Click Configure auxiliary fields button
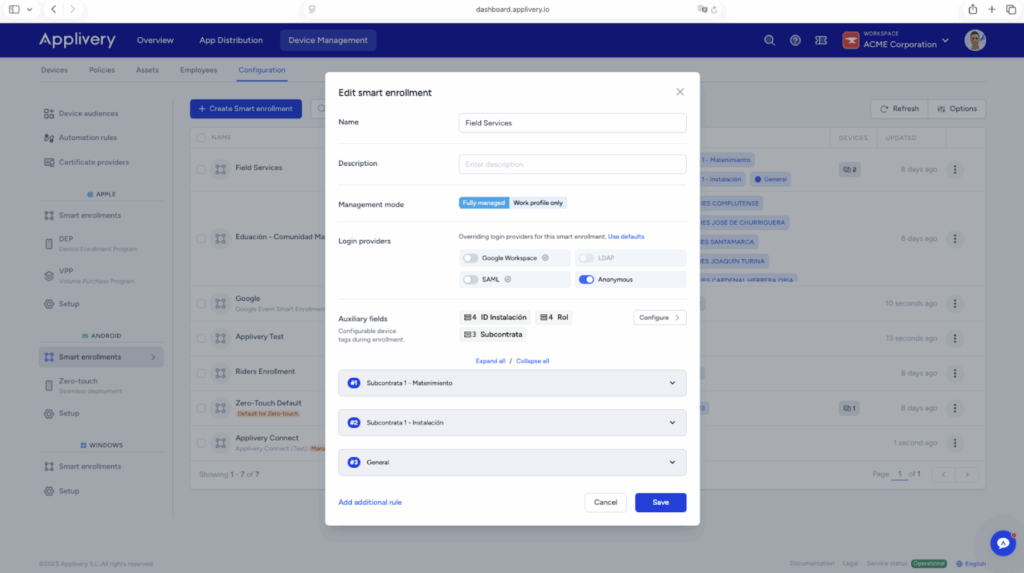This screenshot has height=573, width=1024. [x=660, y=318]
